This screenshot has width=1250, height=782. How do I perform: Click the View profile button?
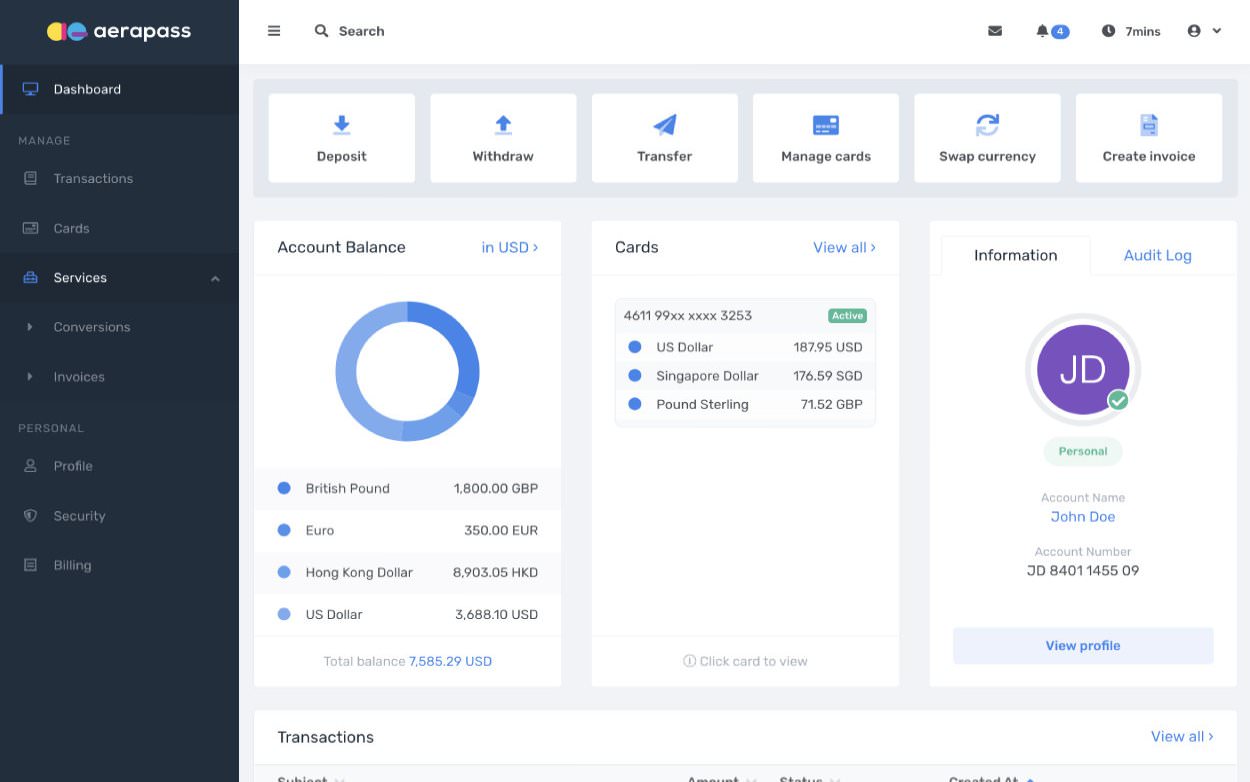(x=1083, y=645)
